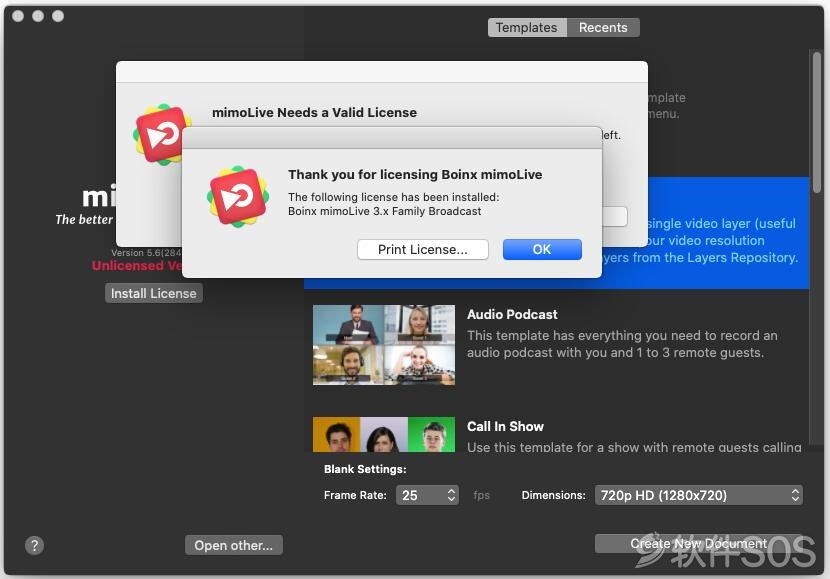Viewport: 830px width, 579px height.
Task: Click the Audio Podcast template title
Action: click(x=512, y=314)
